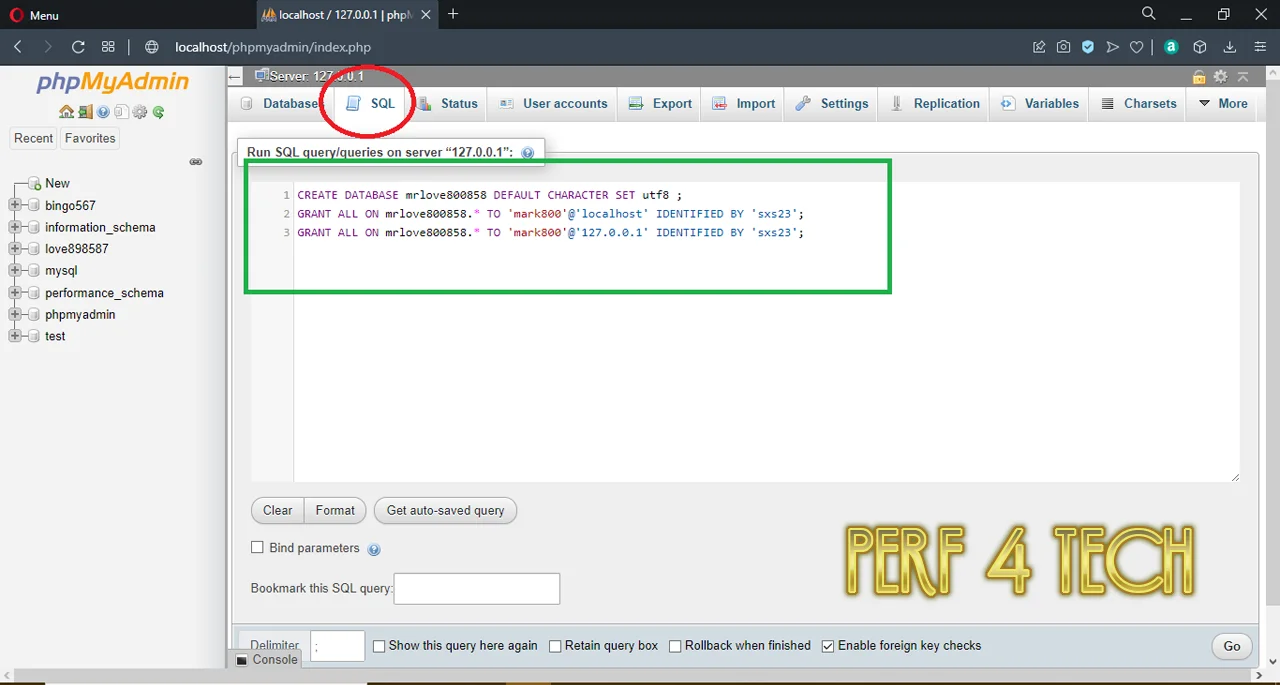Screen dimensions: 1280x685
Task: Click the Bind parameters help icon
Action: coord(374,549)
